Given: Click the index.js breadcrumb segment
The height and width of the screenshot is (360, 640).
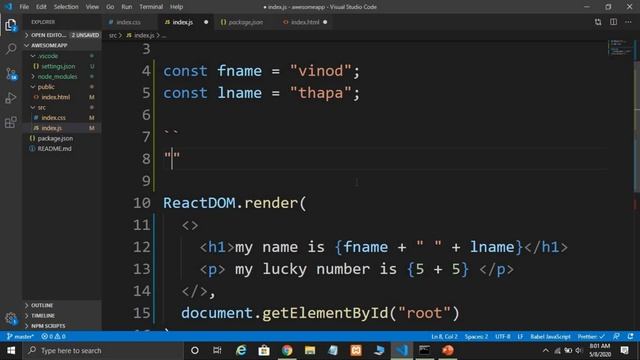Looking at the screenshot, I should point(140,36).
